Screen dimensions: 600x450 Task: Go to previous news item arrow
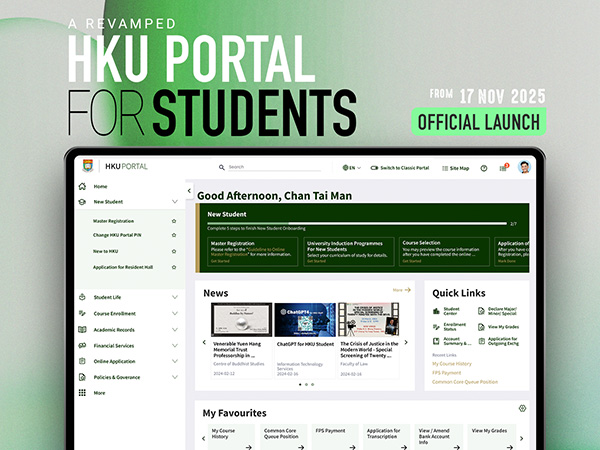[204, 342]
